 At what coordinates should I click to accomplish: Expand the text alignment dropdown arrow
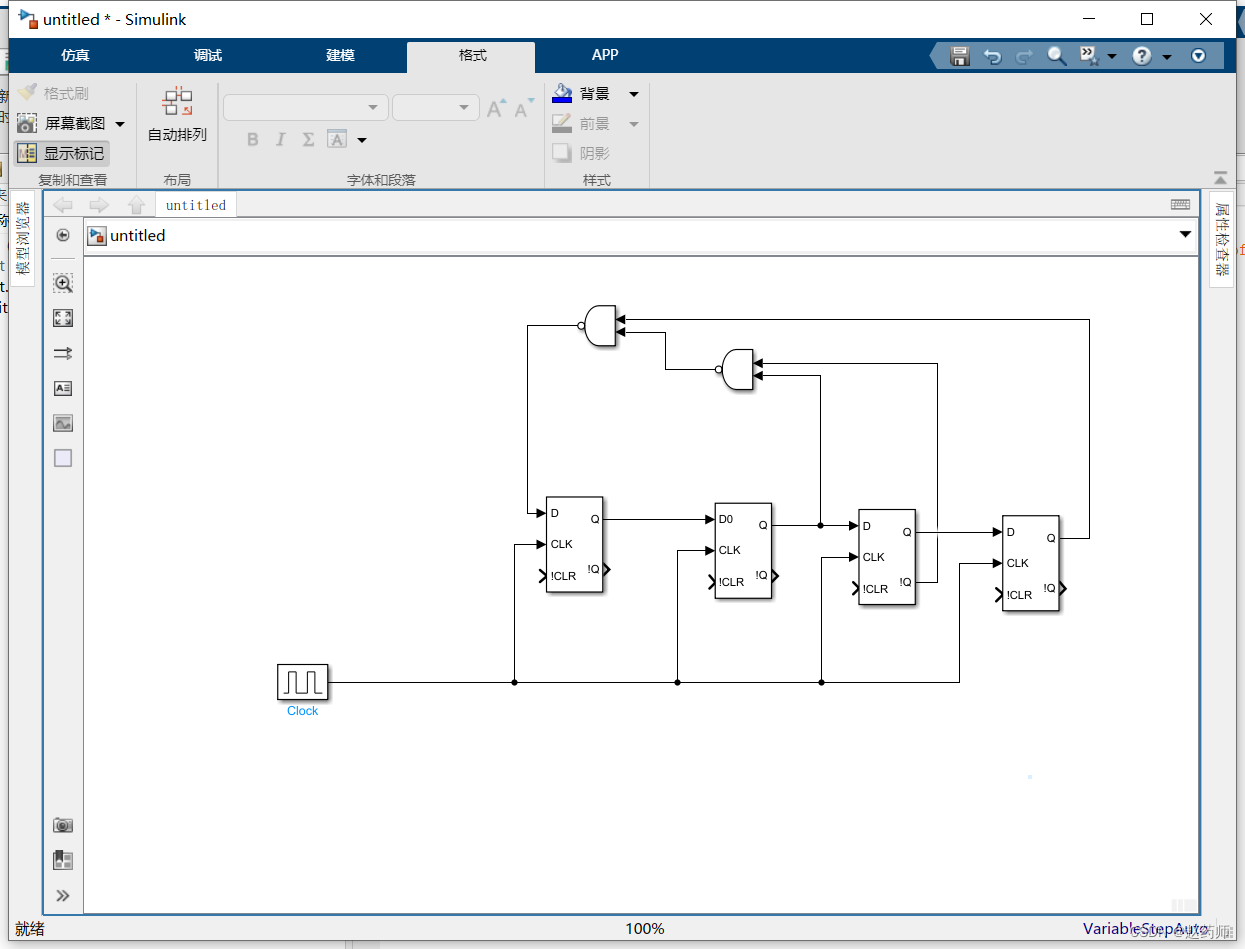click(x=362, y=140)
